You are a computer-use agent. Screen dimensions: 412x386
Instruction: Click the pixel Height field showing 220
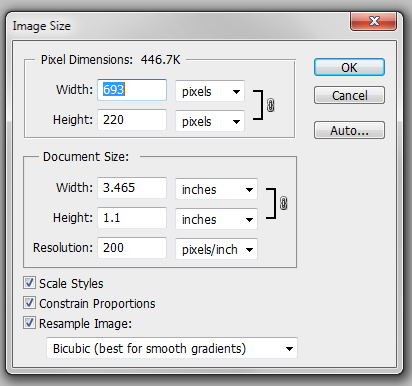(x=132, y=120)
